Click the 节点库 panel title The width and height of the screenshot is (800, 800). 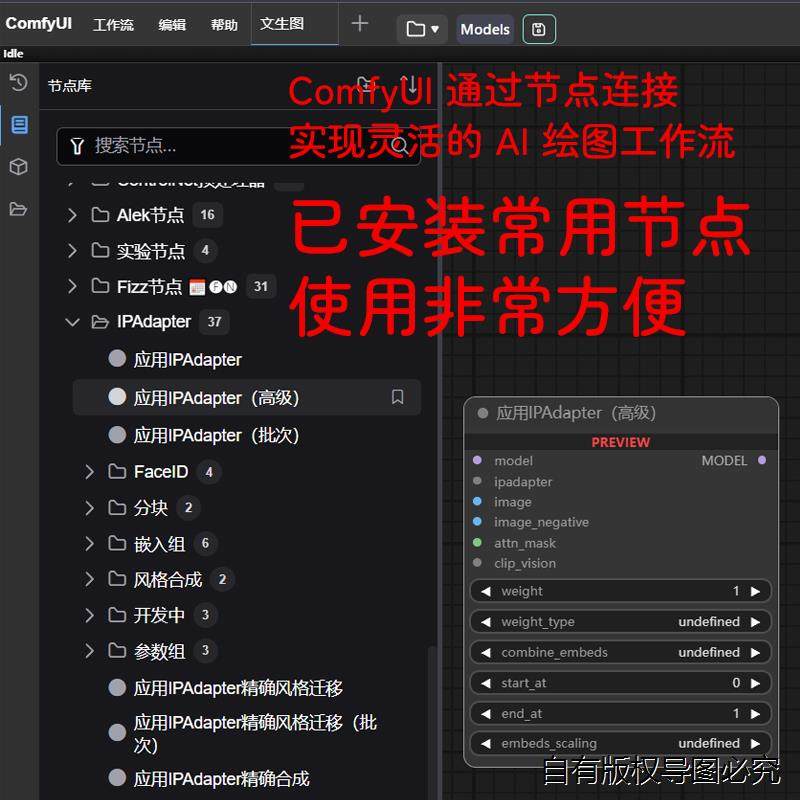point(70,86)
